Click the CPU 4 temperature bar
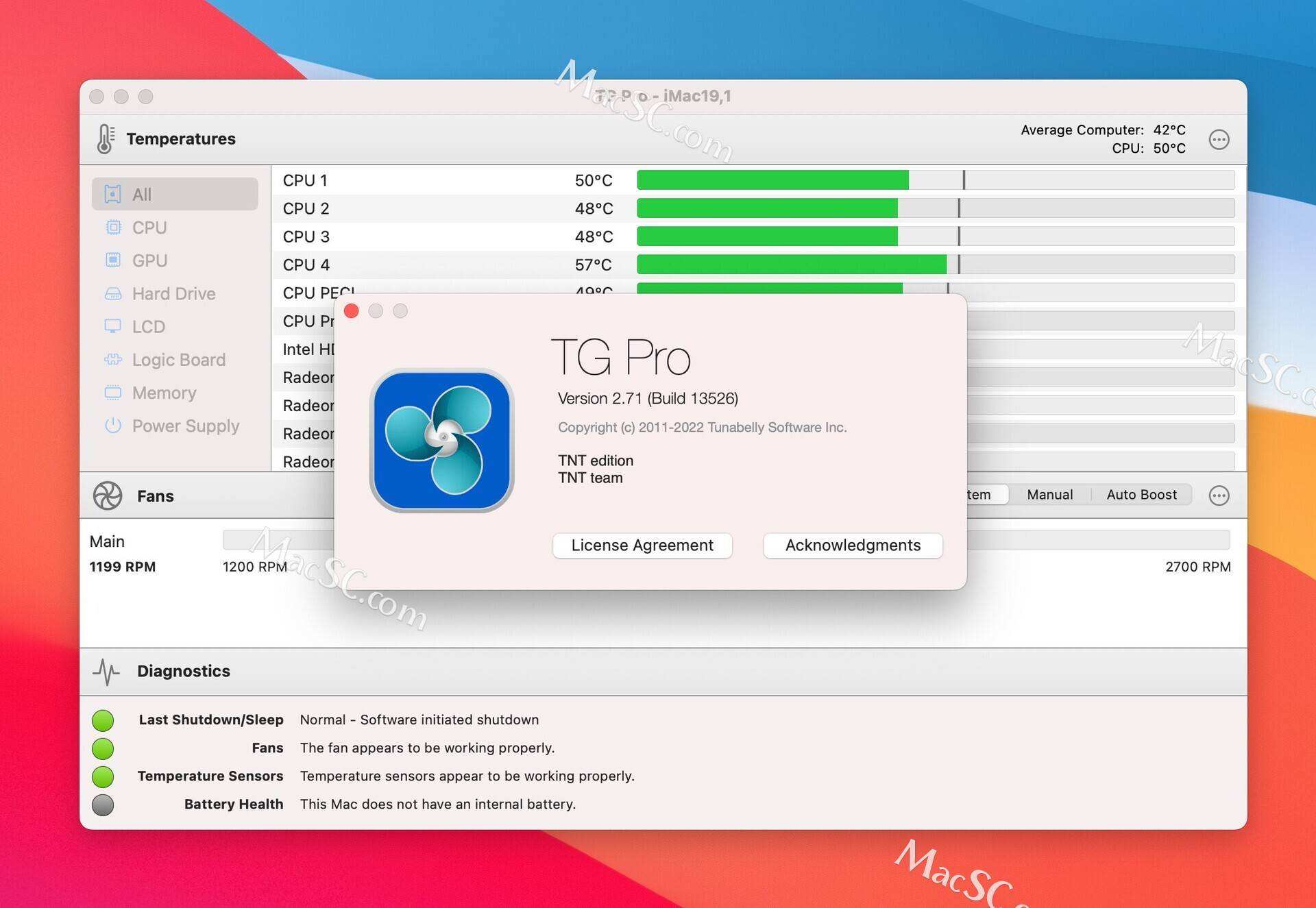The width and height of the screenshot is (1316, 908). pos(936,265)
